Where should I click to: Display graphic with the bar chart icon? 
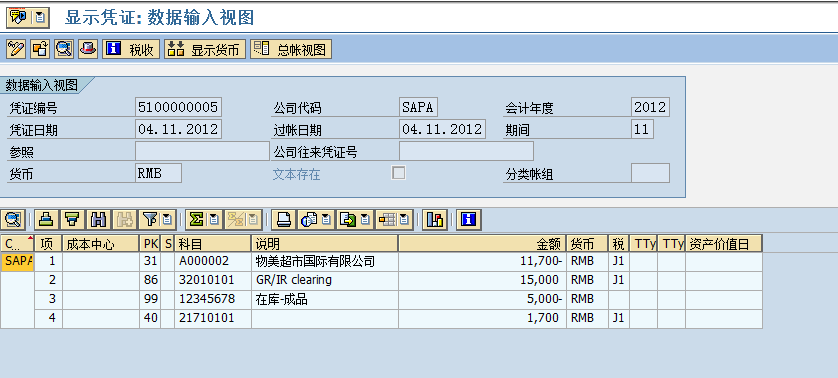coord(434,219)
